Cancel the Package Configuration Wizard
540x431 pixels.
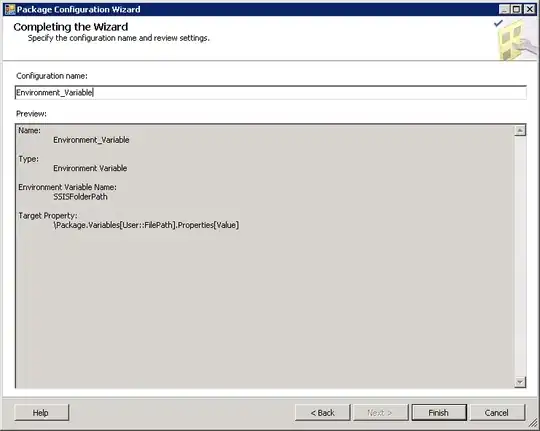coord(497,412)
